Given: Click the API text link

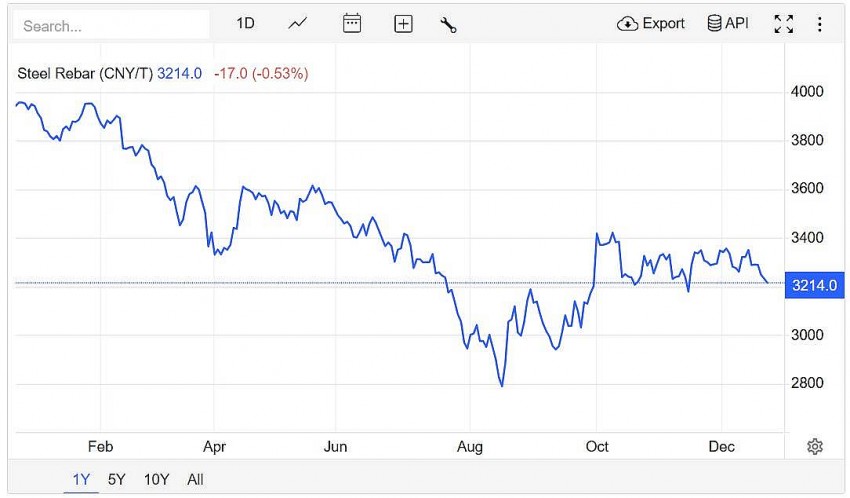Looking at the screenshot, I should pyautogui.click(x=737, y=24).
